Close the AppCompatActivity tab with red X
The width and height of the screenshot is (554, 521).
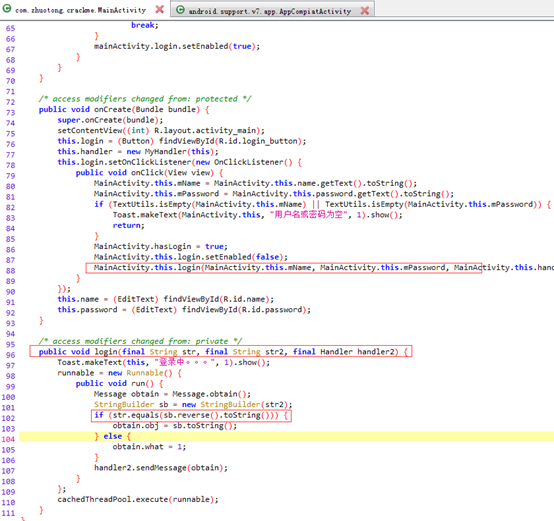[365, 11]
